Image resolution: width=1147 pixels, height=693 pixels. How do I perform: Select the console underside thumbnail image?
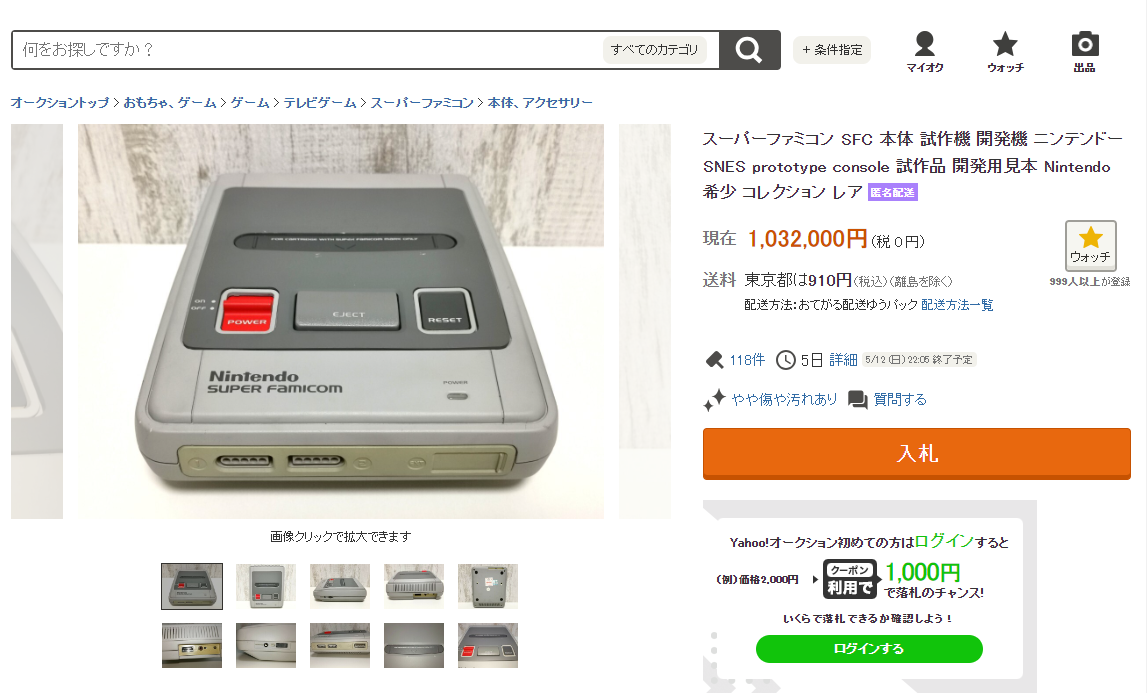(x=488, y=586)
